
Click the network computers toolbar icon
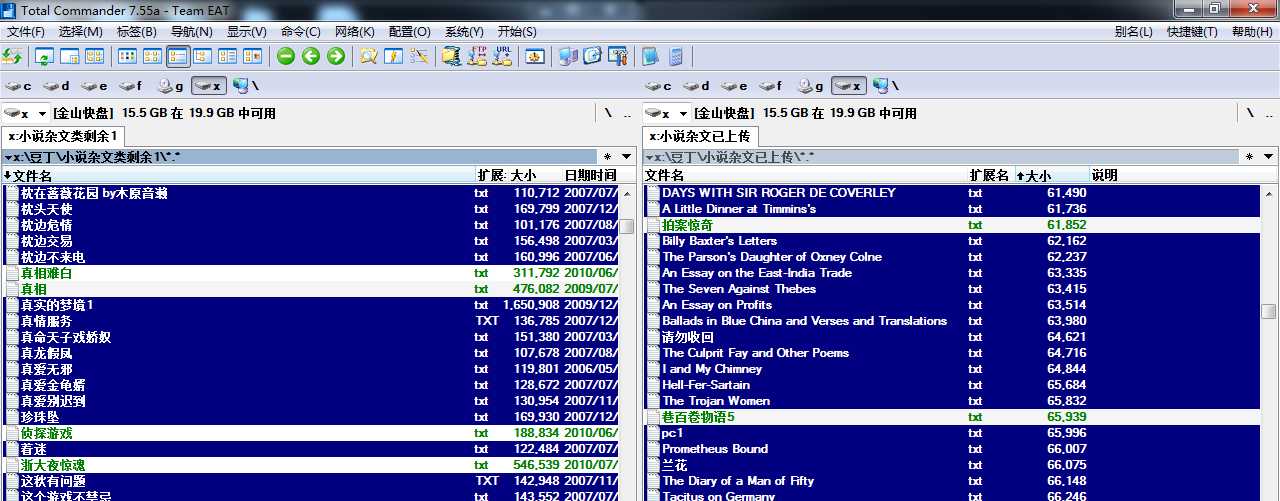tap(569, 56)
